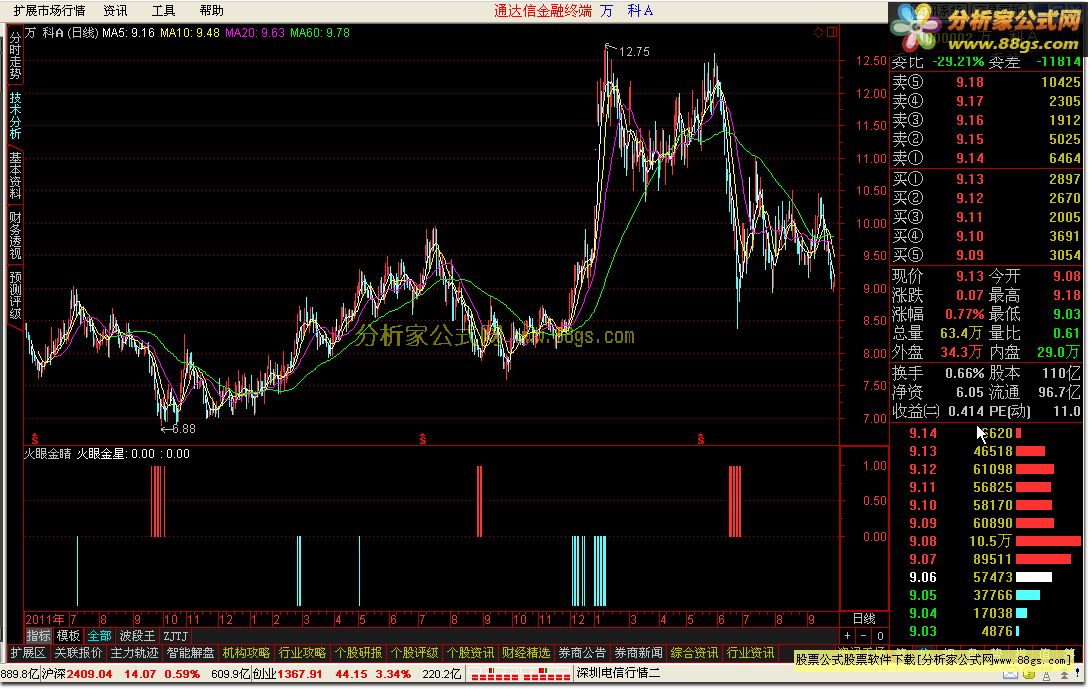Click the diamond icon above the chart
Image resolution: width=1090 pixels, height=689 pixels.
pyautogui.click(x=818, y=32)
